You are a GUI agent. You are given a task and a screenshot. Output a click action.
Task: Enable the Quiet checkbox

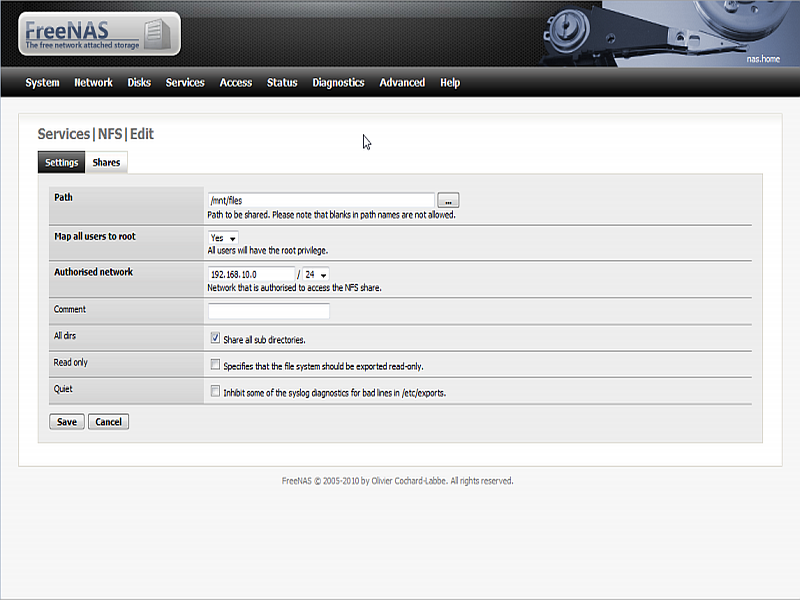[x=215, y=391]
